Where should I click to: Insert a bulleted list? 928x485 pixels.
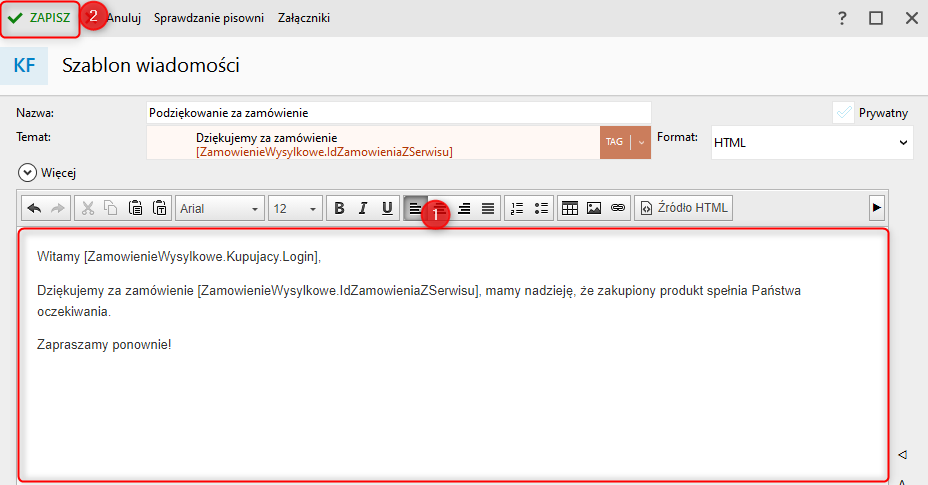[541, 208]
